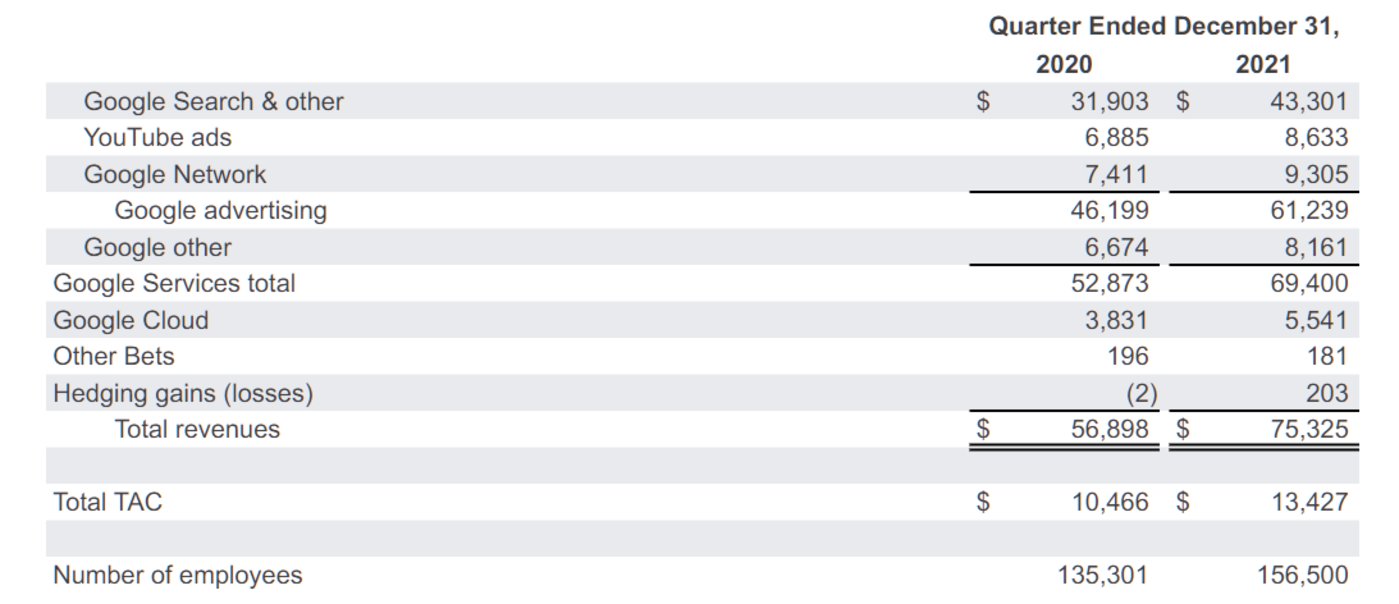
Task: Select the Other Bets row label
Action: click(x=113, y=357)
